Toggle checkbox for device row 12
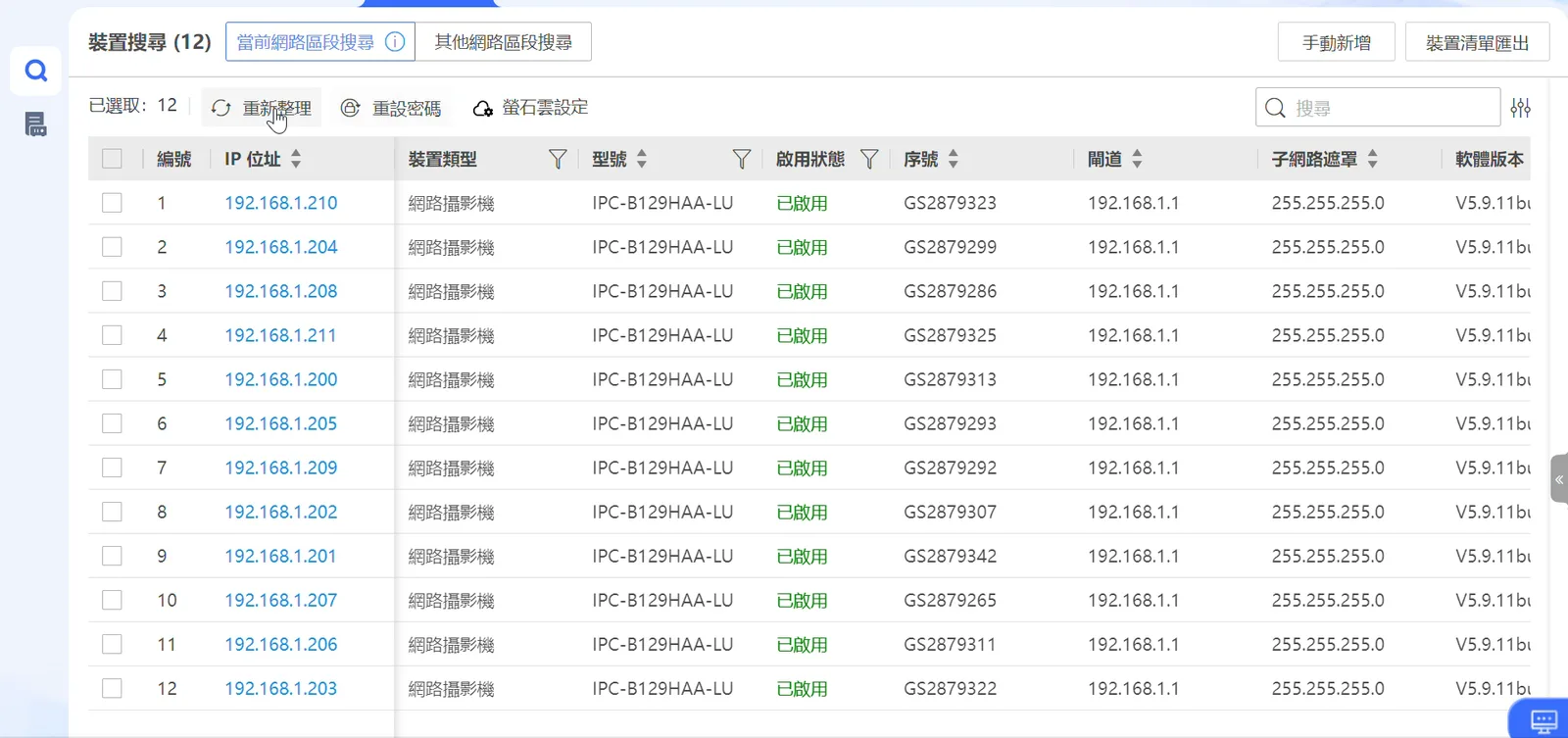 pos(112,688)
